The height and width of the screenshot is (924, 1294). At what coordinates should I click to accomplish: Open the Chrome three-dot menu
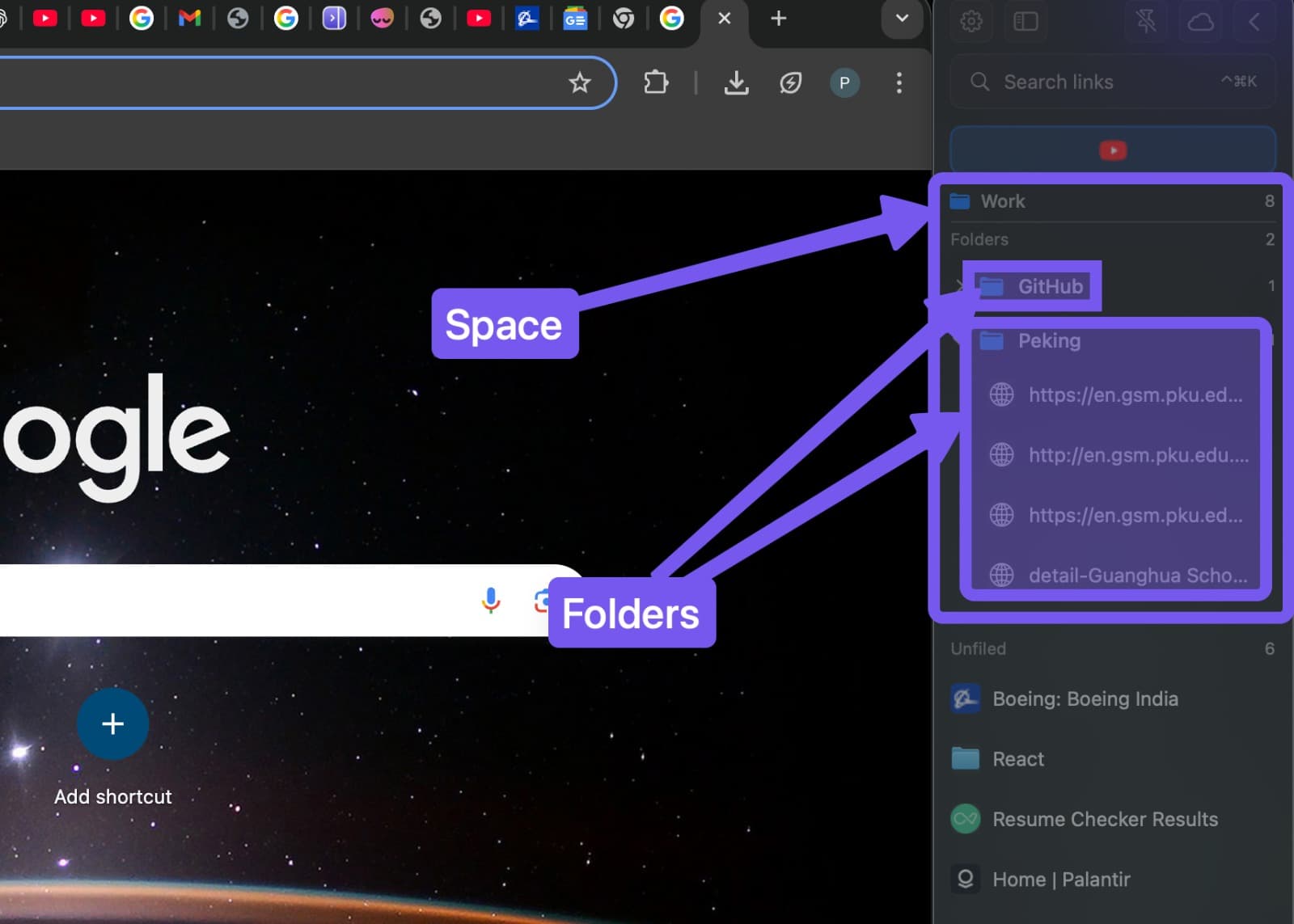[899, 82]
